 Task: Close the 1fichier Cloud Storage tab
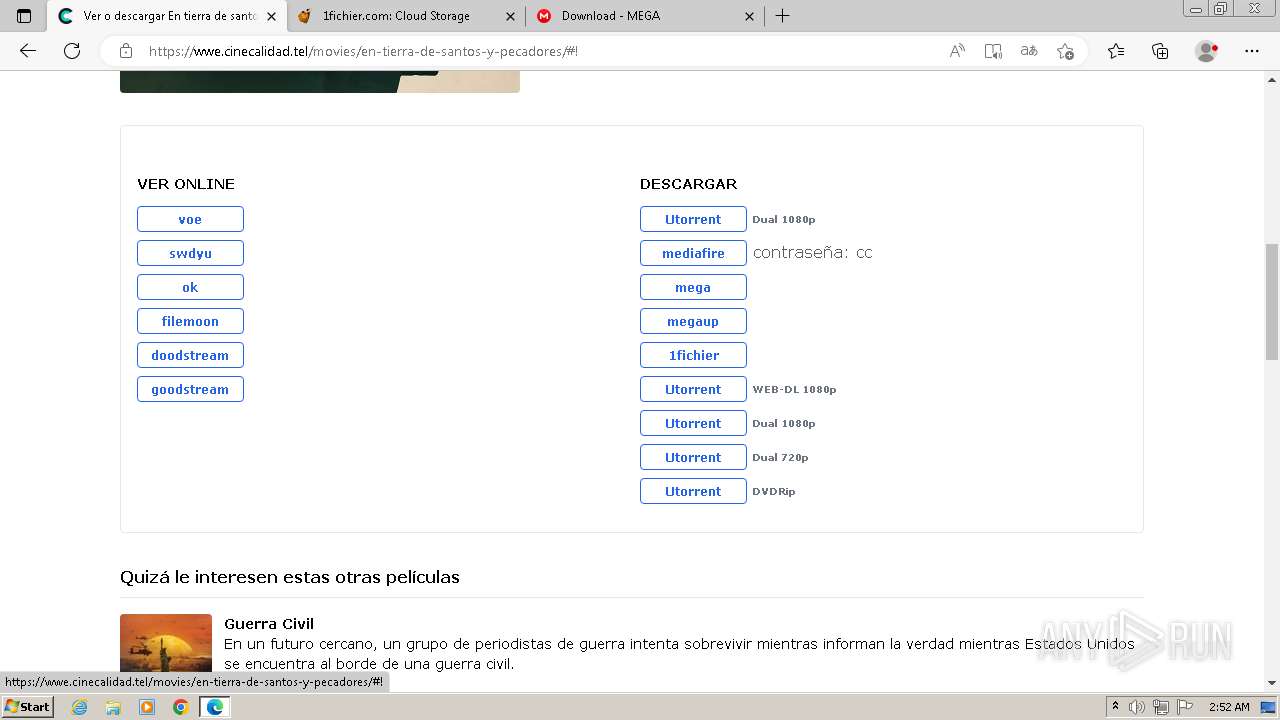point(510,16)
